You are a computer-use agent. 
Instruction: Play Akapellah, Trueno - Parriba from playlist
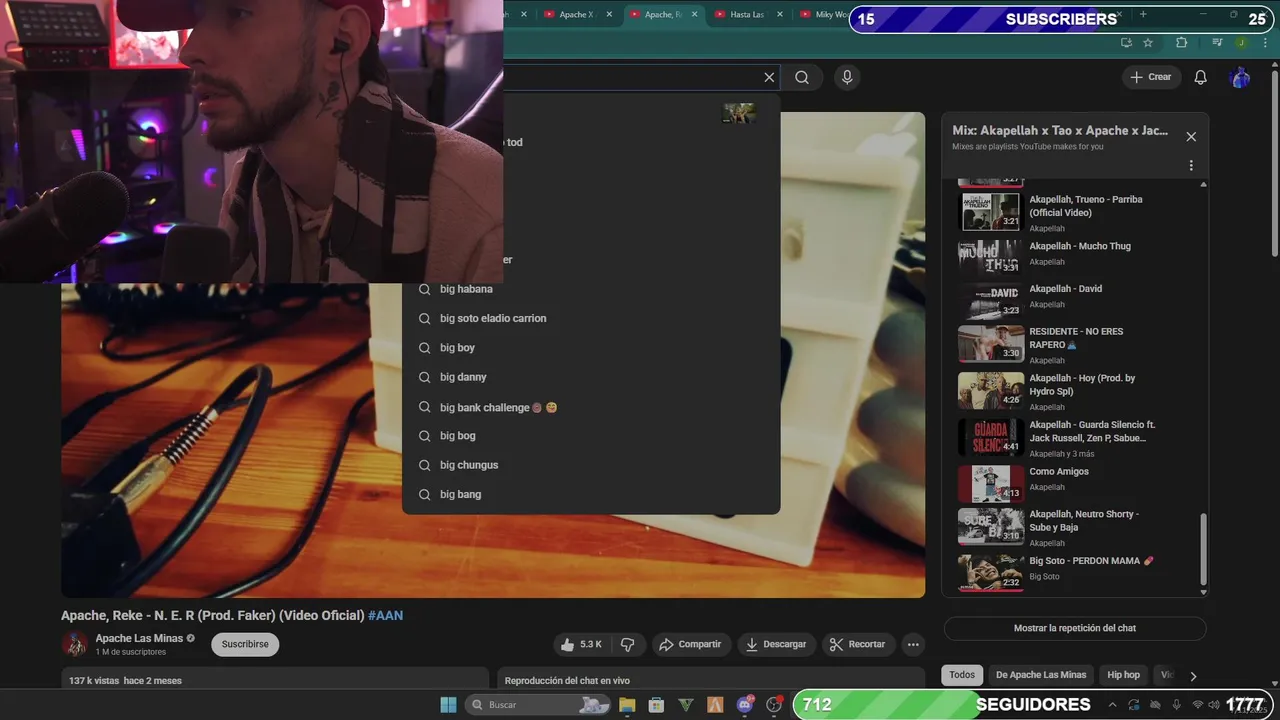pyautogui.click(x=1071, y=212)
